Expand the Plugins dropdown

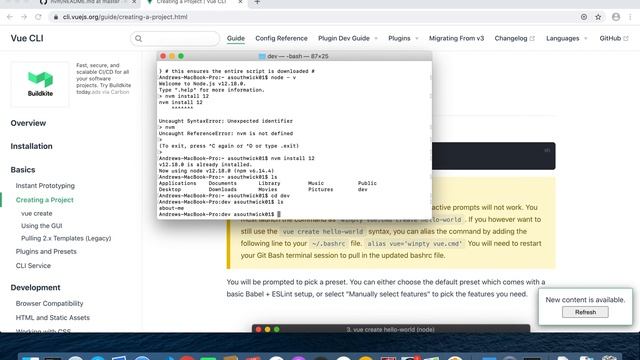(x=403, y=38)
